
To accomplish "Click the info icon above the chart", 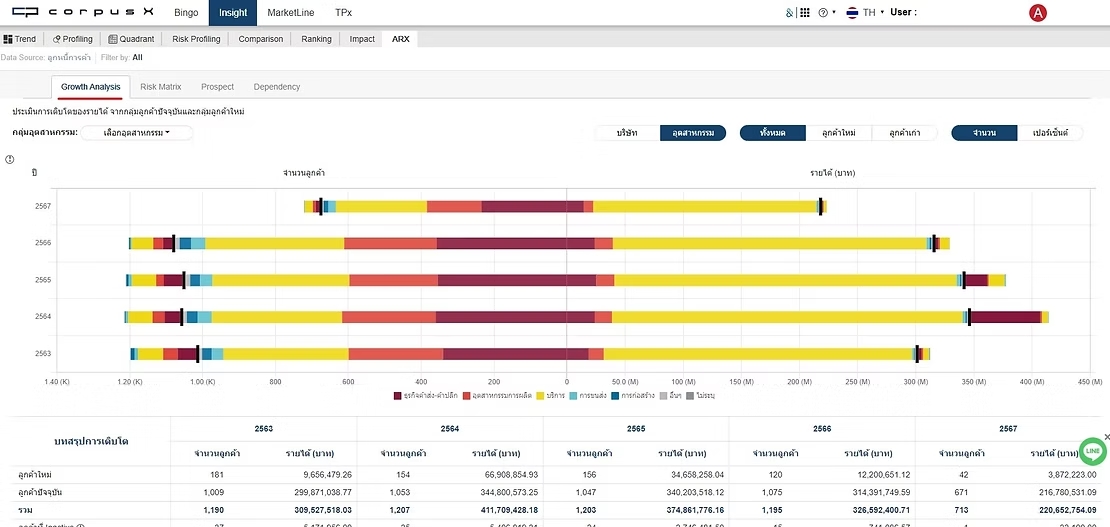I will [10, 159].
